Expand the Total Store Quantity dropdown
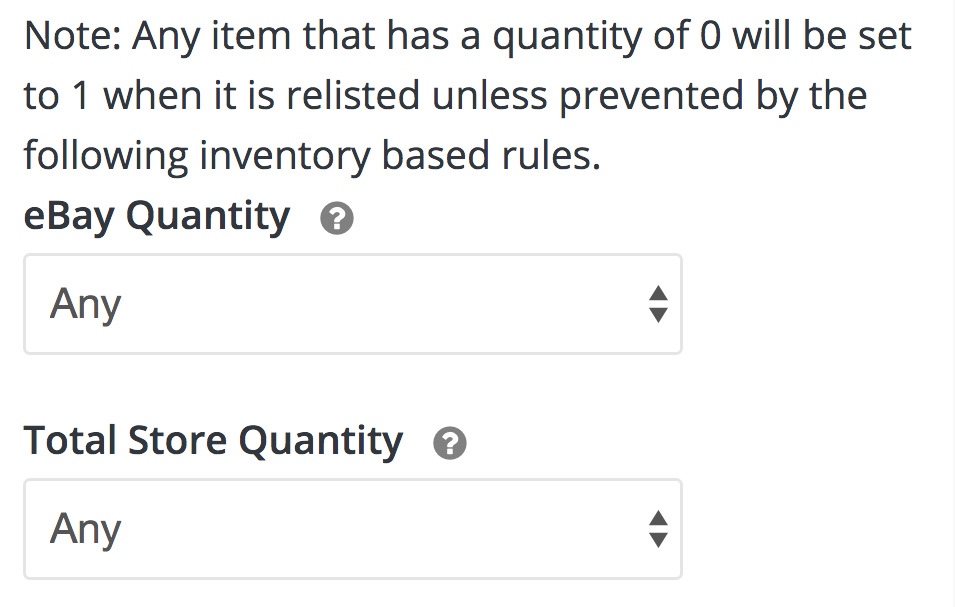This screenshot has width=955, height=607. point(353,529)
